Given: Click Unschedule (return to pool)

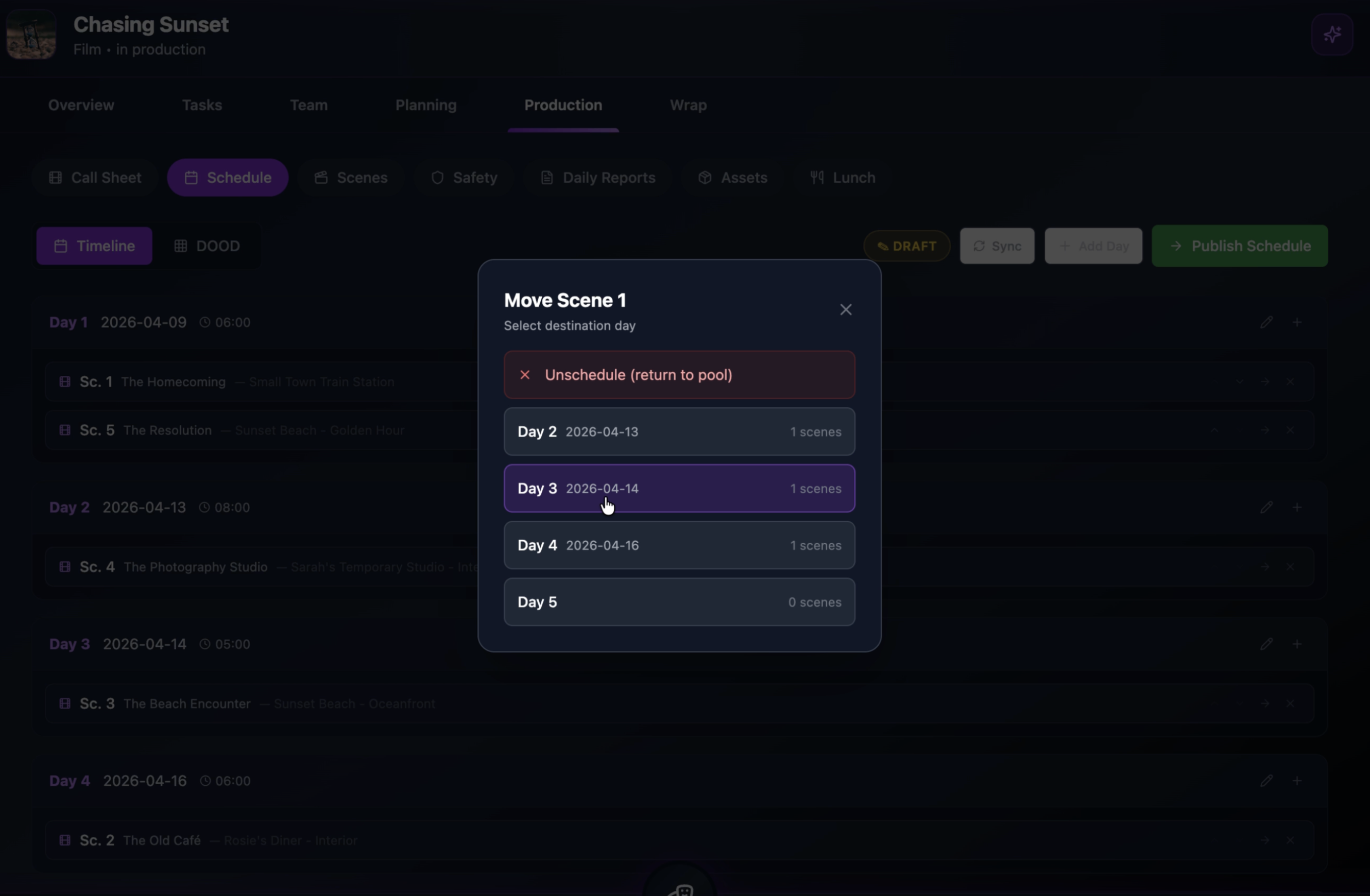Looking at the screenshot, I should pyautogui.click(x=679, y=375).
